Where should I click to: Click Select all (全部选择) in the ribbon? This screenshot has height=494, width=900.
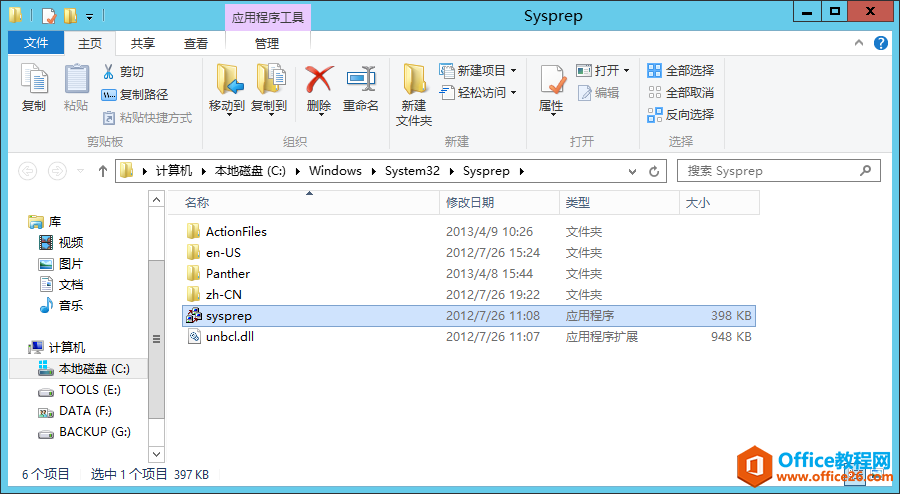681,71
